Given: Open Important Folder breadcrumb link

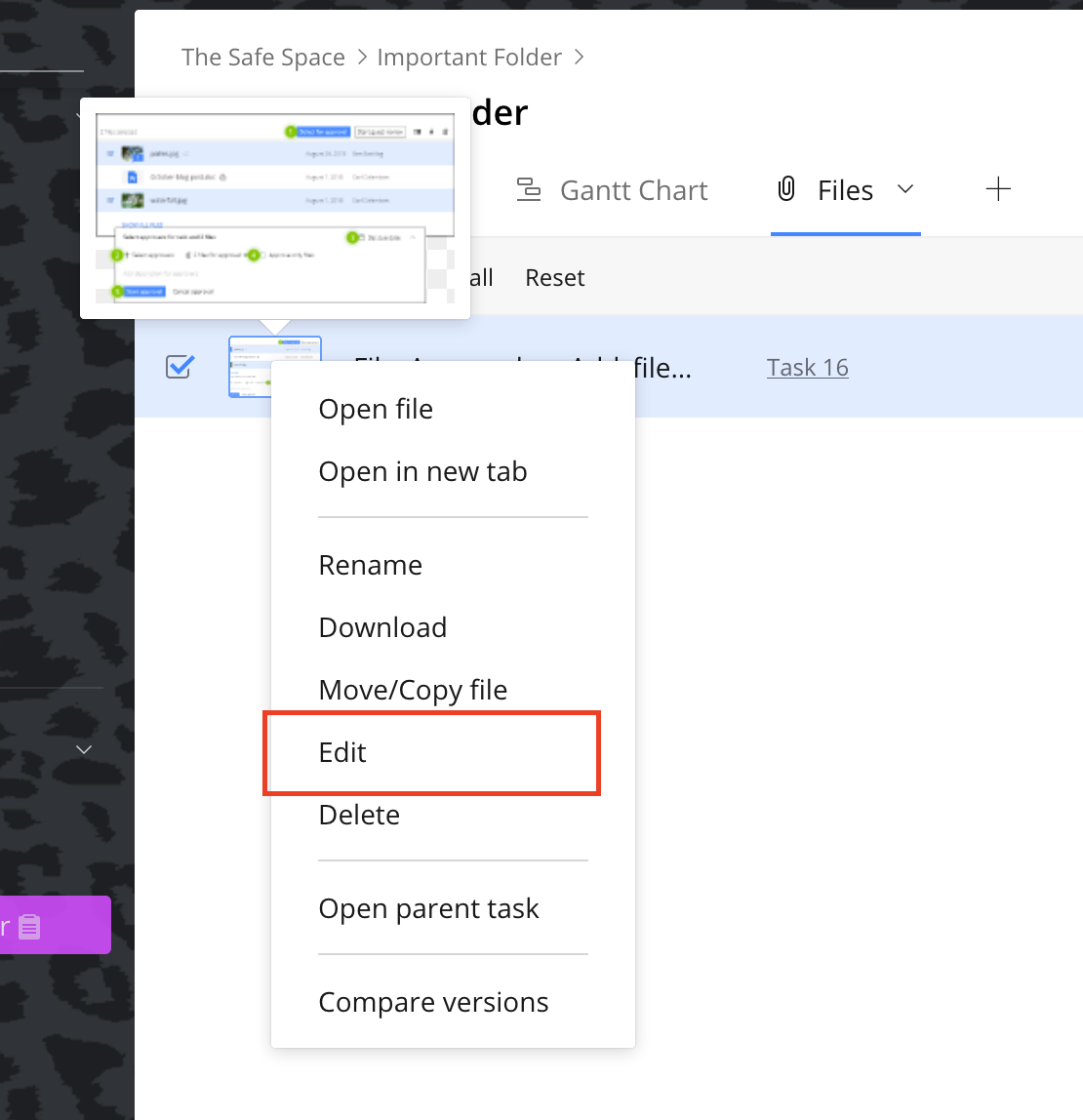Looking at the screenshot, I should (x=469, y=58).
